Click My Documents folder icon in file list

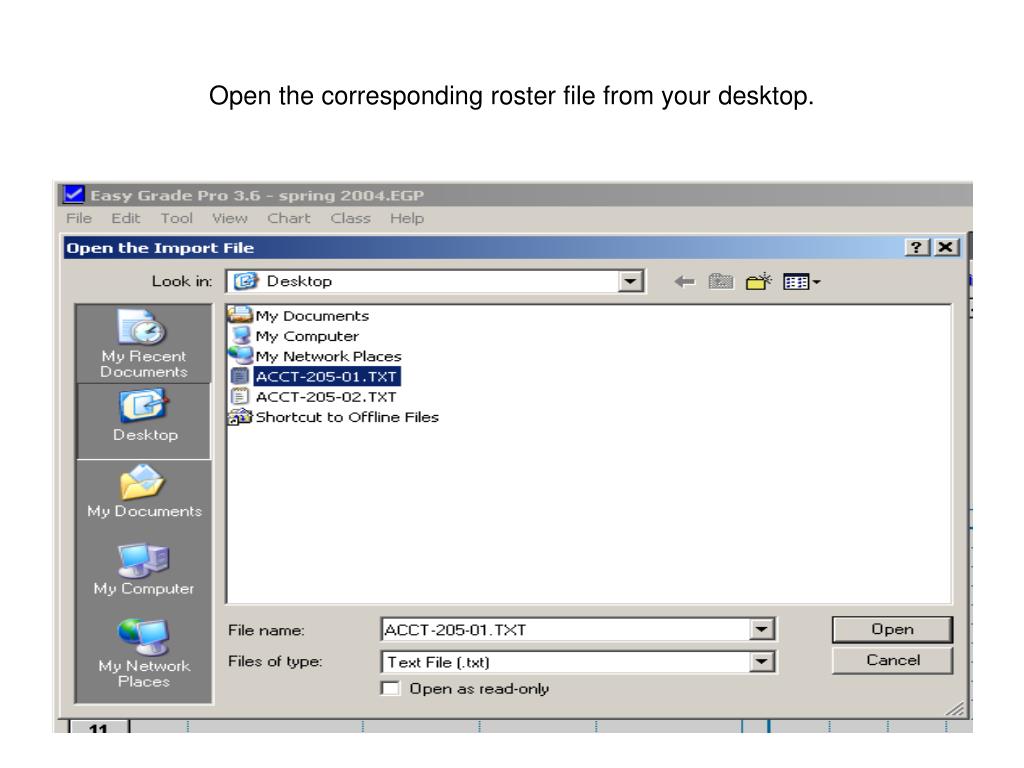click(x=240, y=315)
